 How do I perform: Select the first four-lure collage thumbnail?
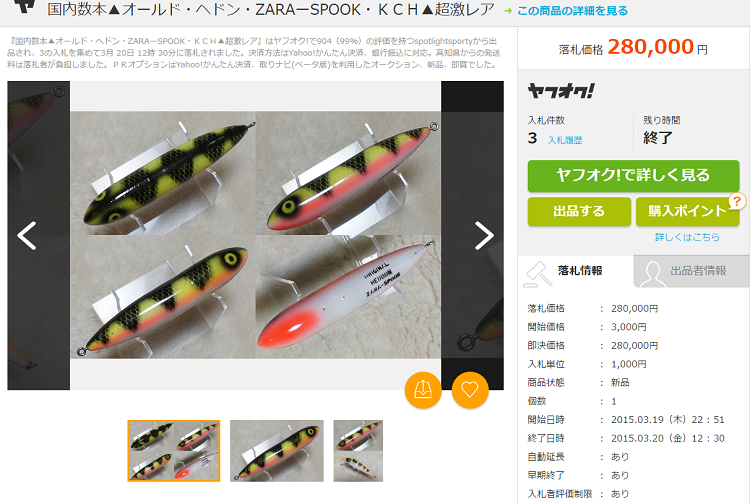coord(174,450)
